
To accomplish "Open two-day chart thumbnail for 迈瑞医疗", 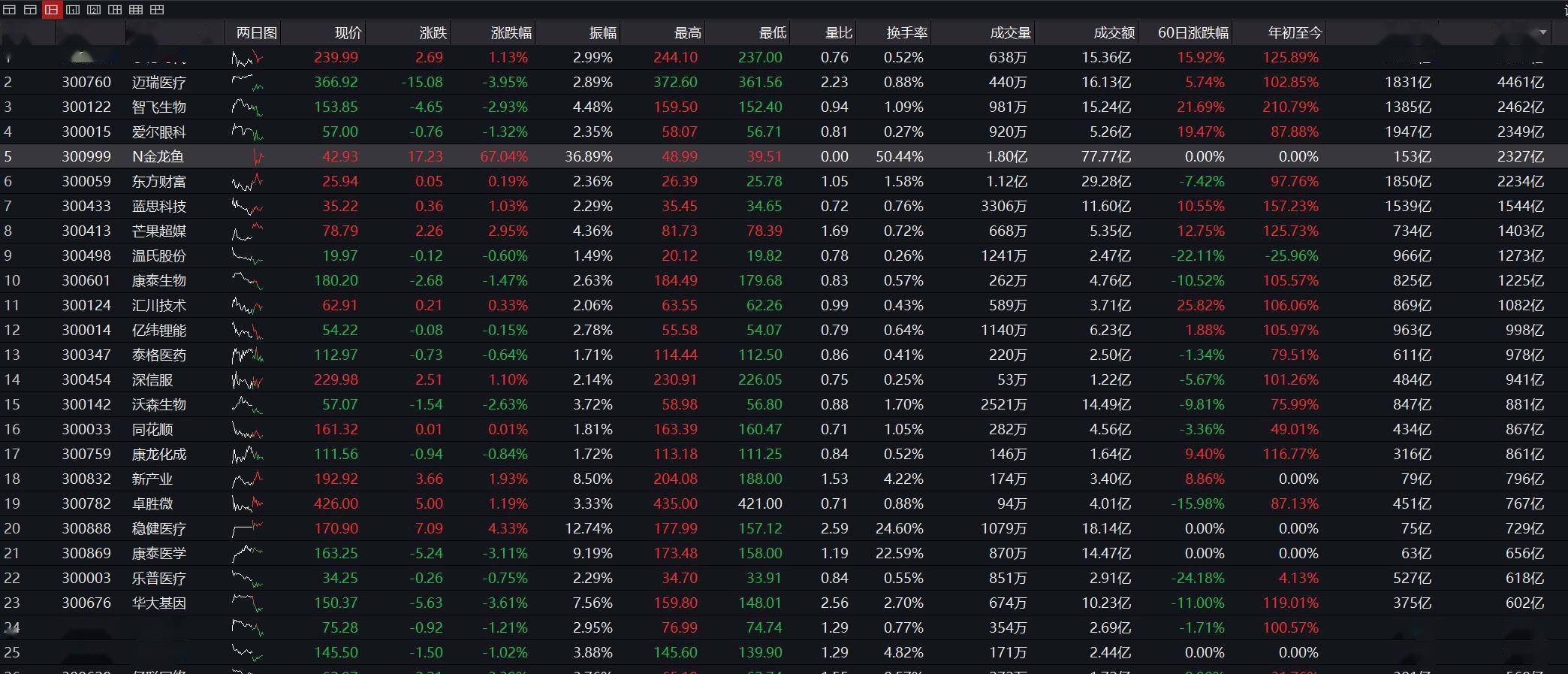I will coord(247,83).
